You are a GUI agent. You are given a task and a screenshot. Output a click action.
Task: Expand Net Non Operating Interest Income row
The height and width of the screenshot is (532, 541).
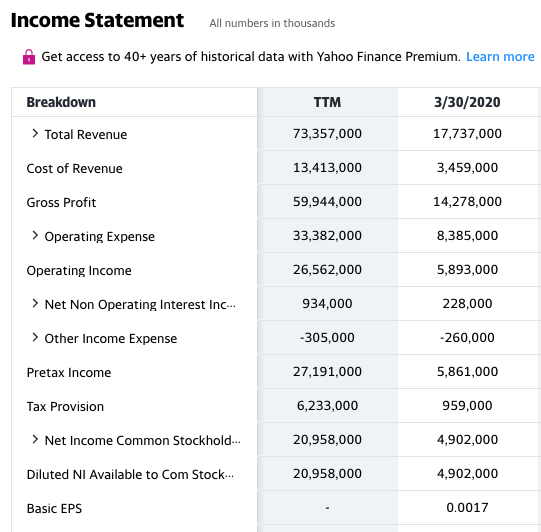pyautogui.click(x=35, y=304)
